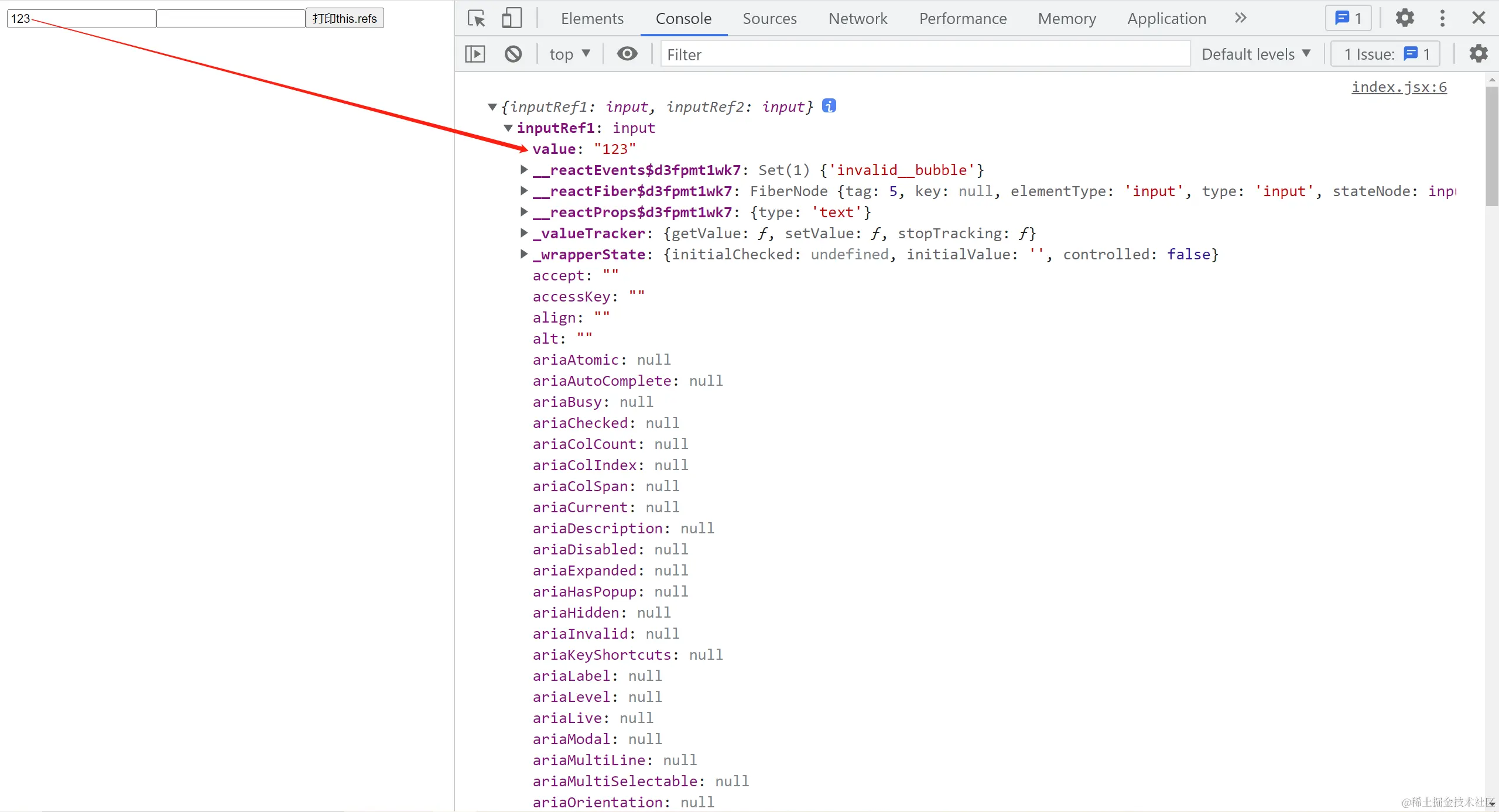
Task: Click the console Filter input field
Action: pyautogui.click(x=925, y=54)
